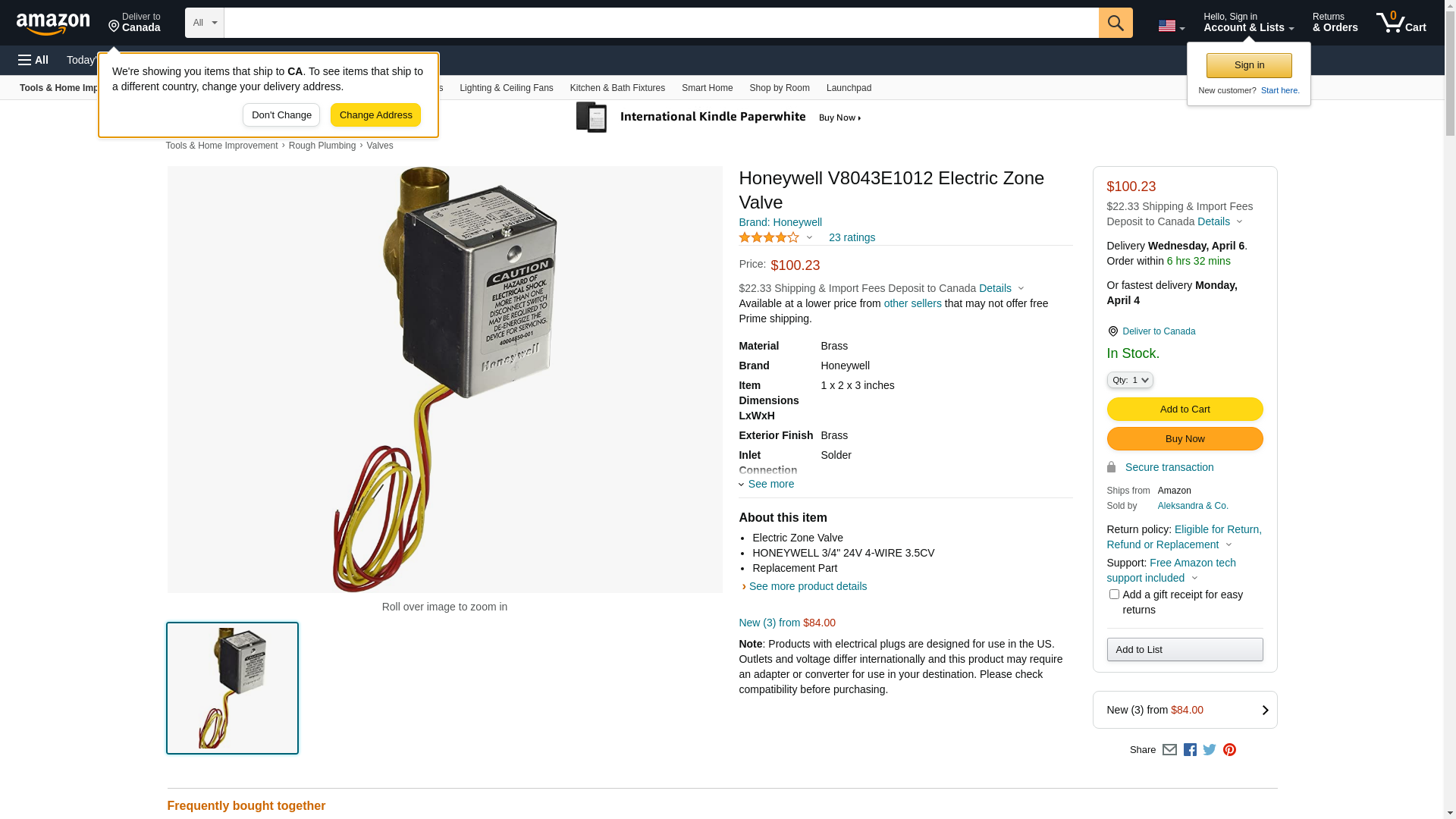Click the Add to Cart button
The width and height of the screenshot is (1456, 819).
[x=1185, y=409]
